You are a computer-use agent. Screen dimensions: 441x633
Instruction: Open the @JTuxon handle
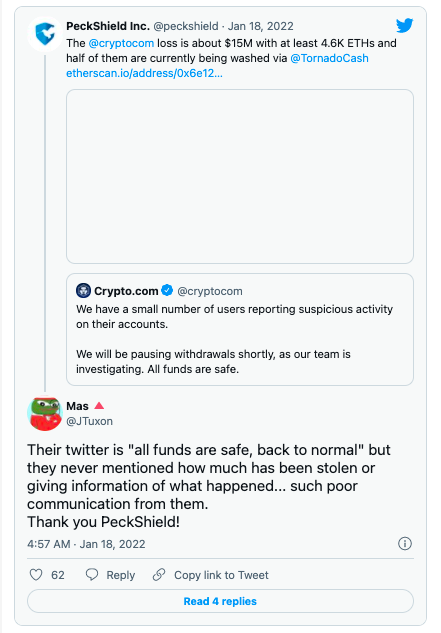click(x=89, y=421)
